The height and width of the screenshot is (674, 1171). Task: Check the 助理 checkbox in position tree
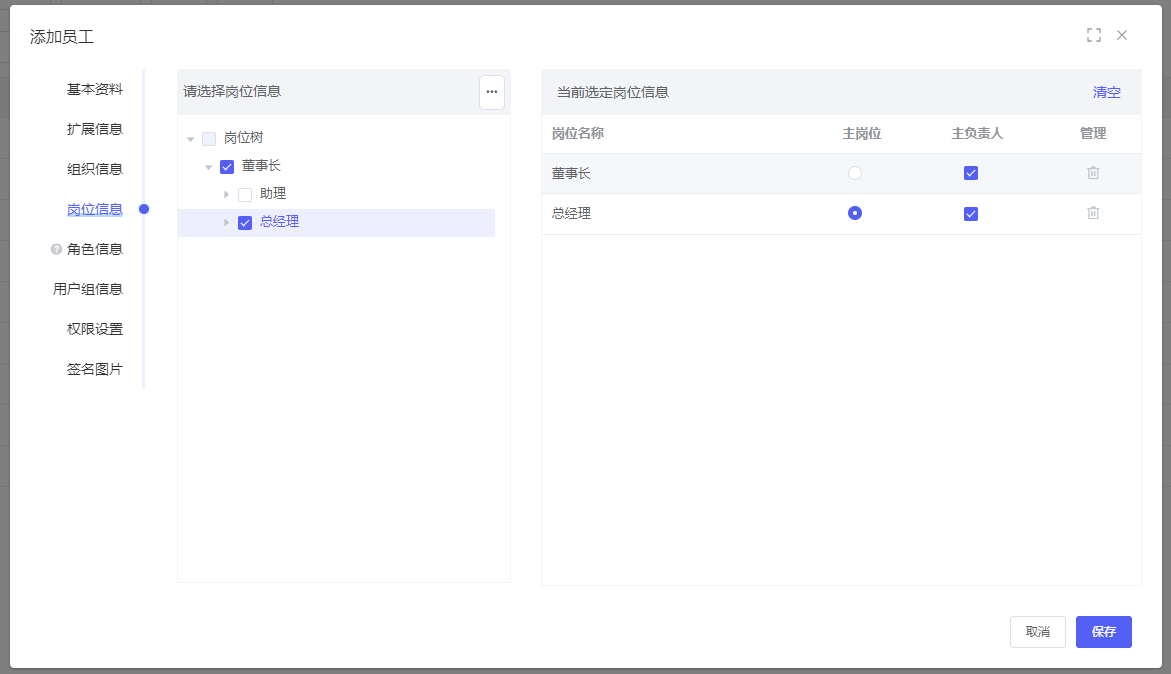pos(245,195)
